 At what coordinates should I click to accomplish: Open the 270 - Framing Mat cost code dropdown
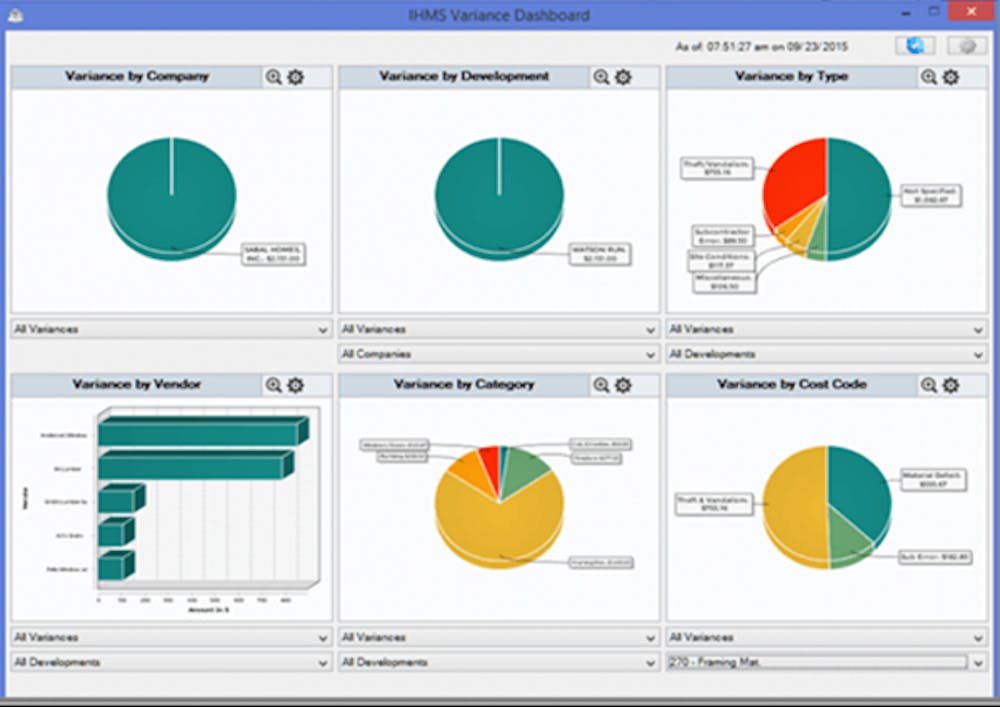coord(827,662)
